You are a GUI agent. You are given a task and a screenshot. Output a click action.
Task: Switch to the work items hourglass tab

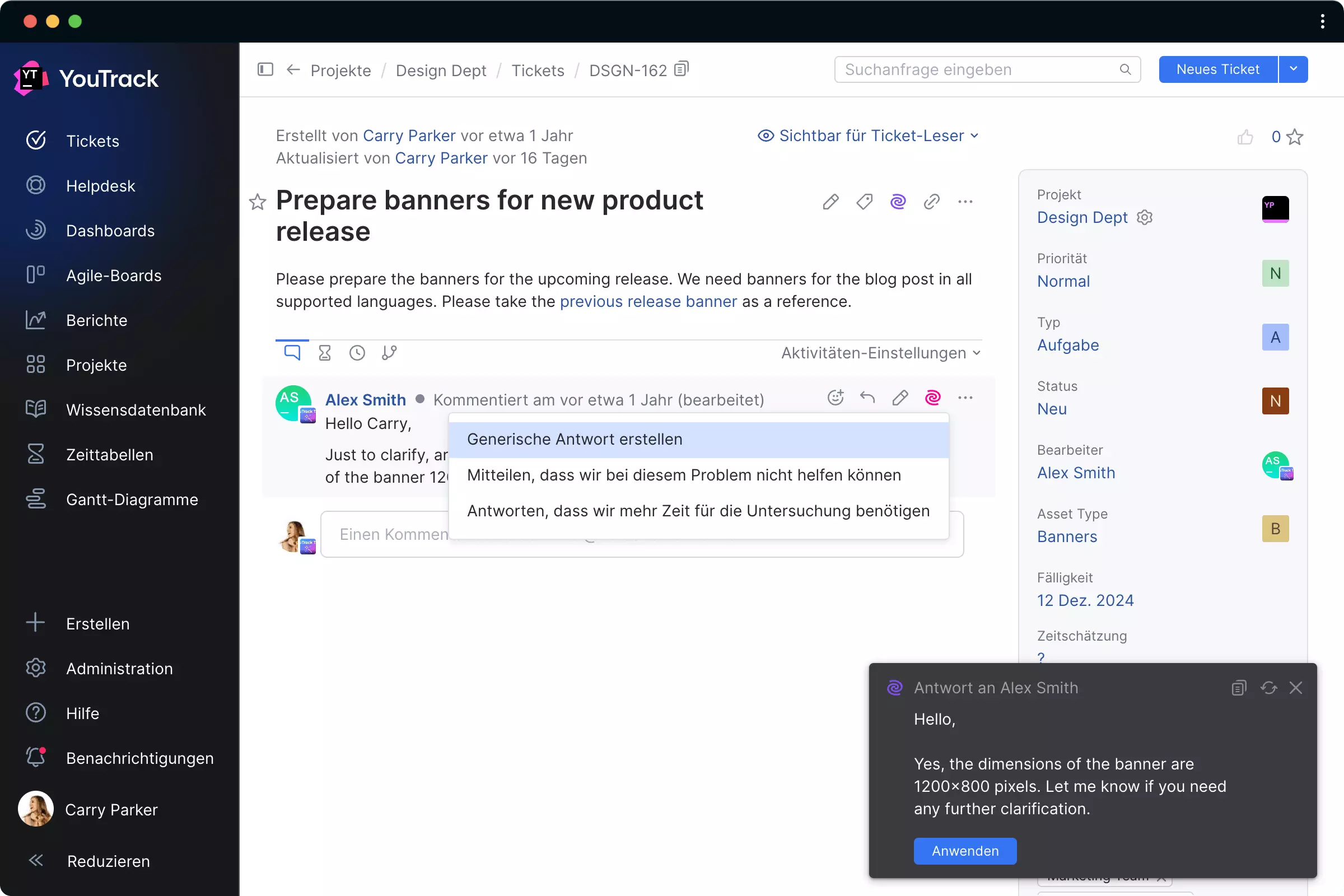point(325,353)
